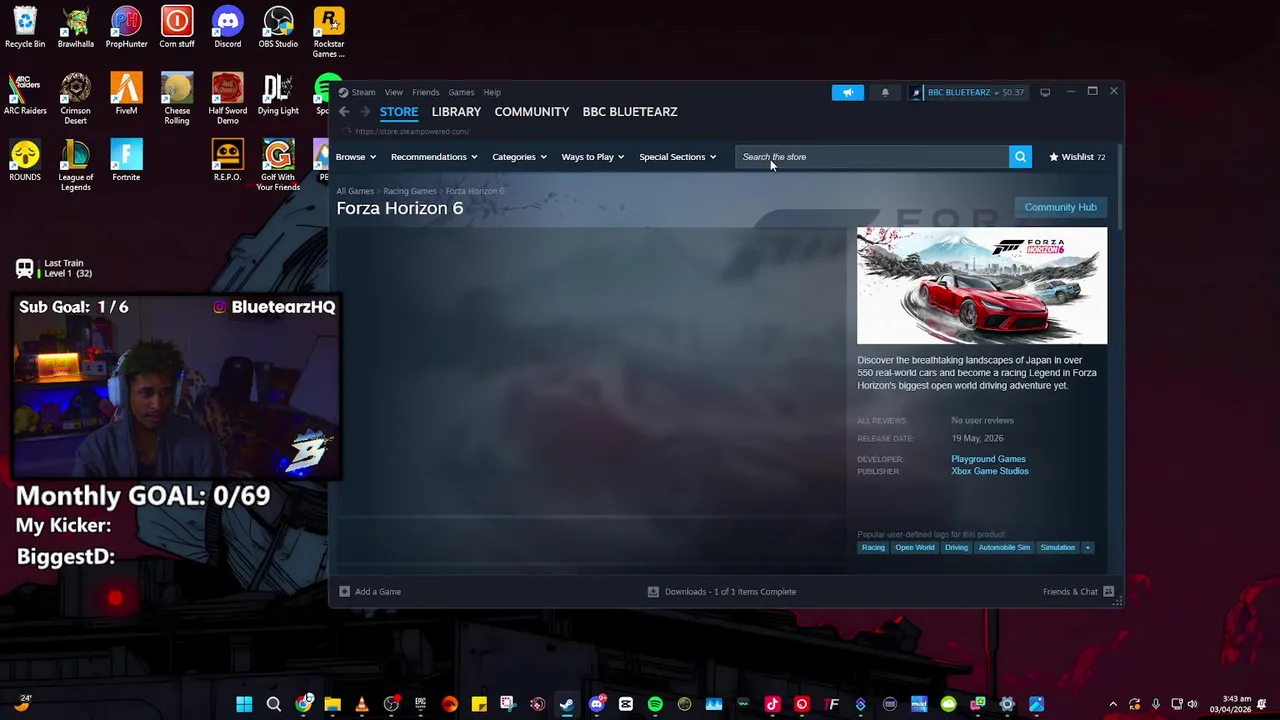This screenshot has height=720, width=1280.
Task: Open the Wishlist 72 button
Action: click(x=1077, y=157)
